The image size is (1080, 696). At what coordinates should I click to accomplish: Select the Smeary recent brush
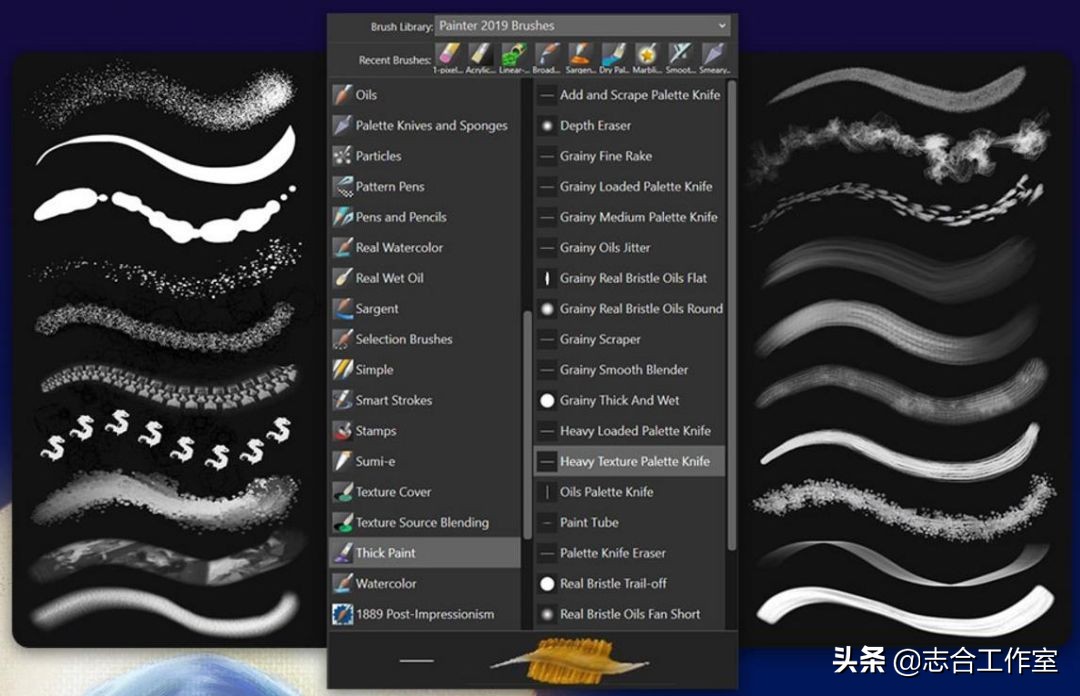(712, 58)
